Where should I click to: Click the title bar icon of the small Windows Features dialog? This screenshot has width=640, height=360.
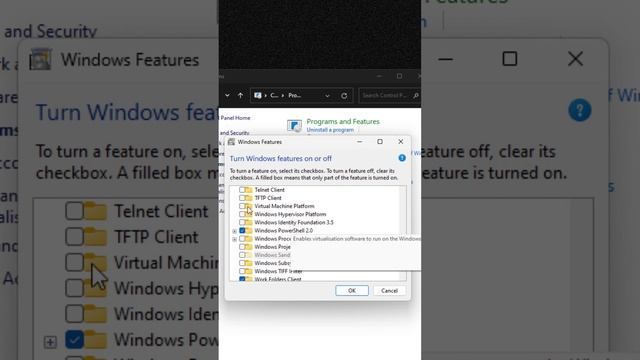(231, 142)
